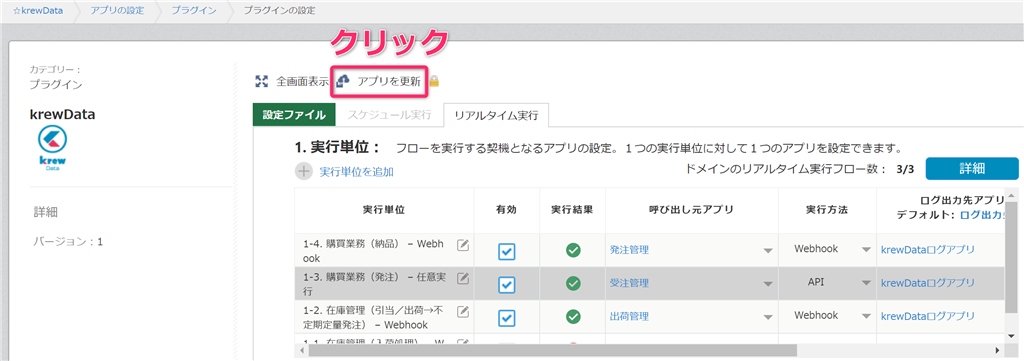
Task: Click the 詳細 button
Action: pos(972,168)
